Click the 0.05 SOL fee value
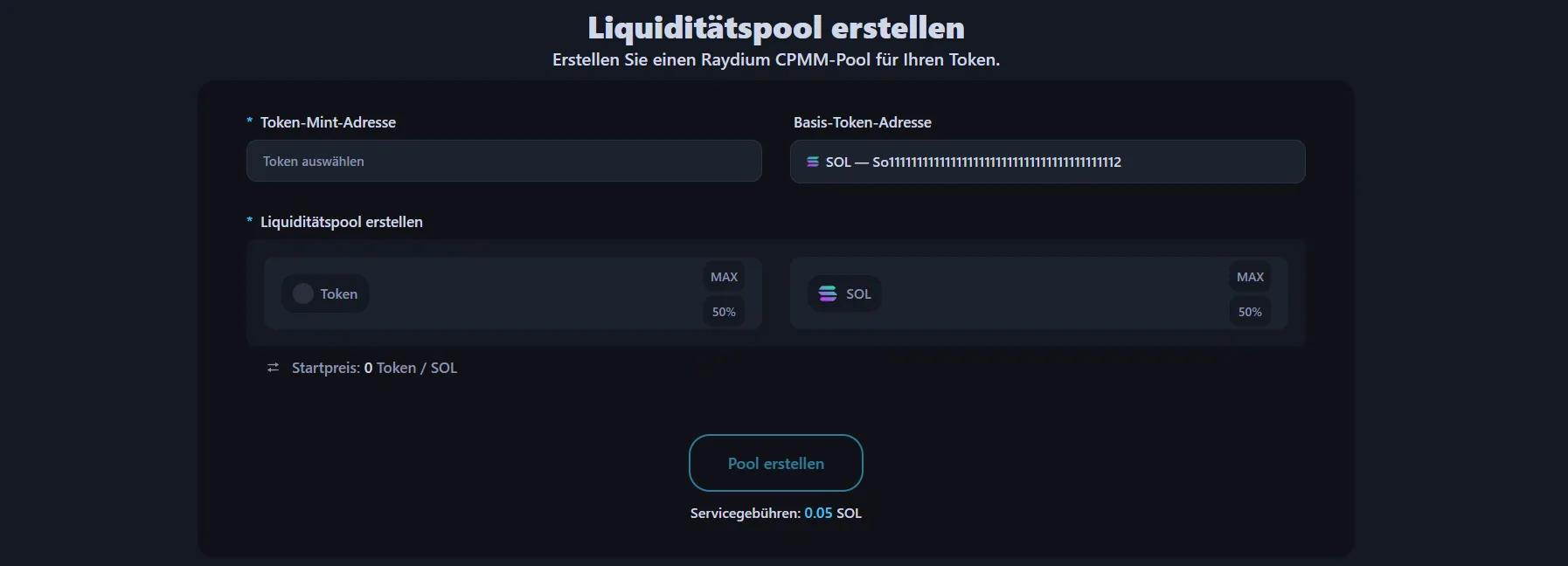Screen dimensions: 1568x566 click(x=820, y=514)
